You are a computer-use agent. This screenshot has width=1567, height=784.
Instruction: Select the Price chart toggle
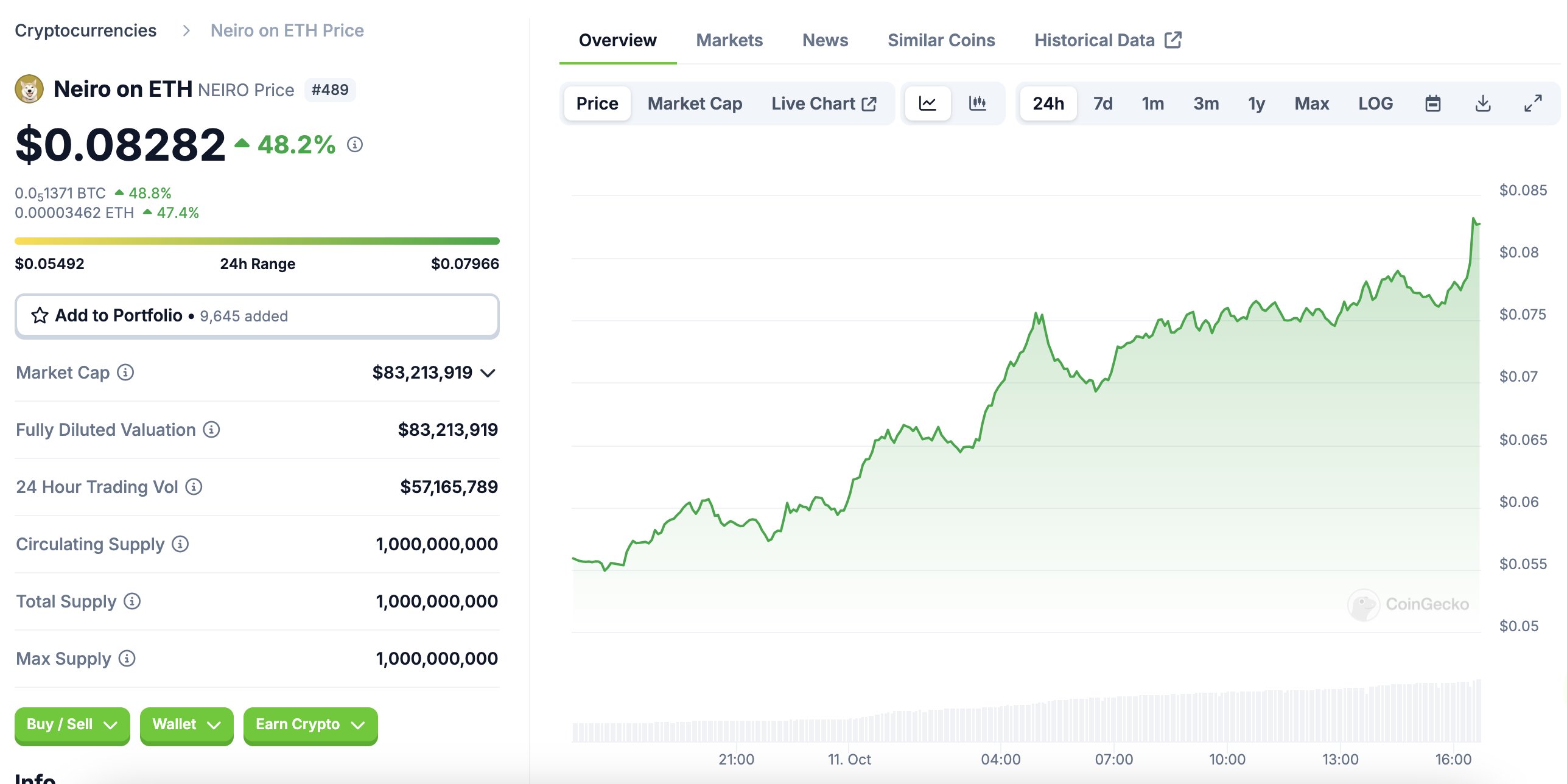coord(597,103)
